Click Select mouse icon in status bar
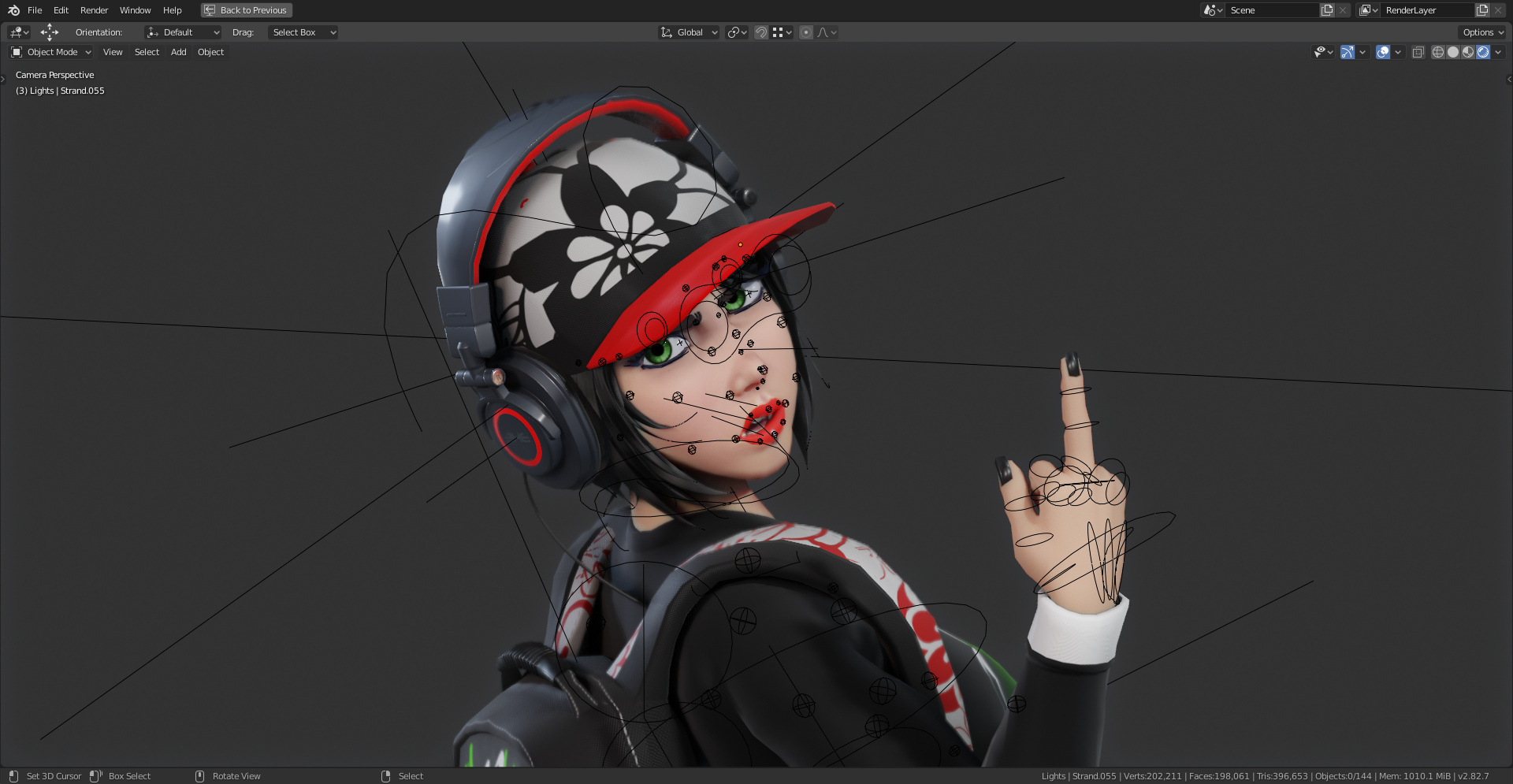 (x=385, y=776)
